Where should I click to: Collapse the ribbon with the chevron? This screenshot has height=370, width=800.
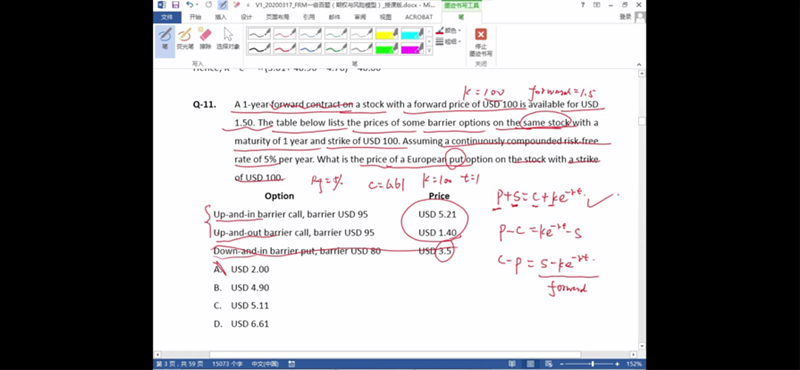point(639,64)
